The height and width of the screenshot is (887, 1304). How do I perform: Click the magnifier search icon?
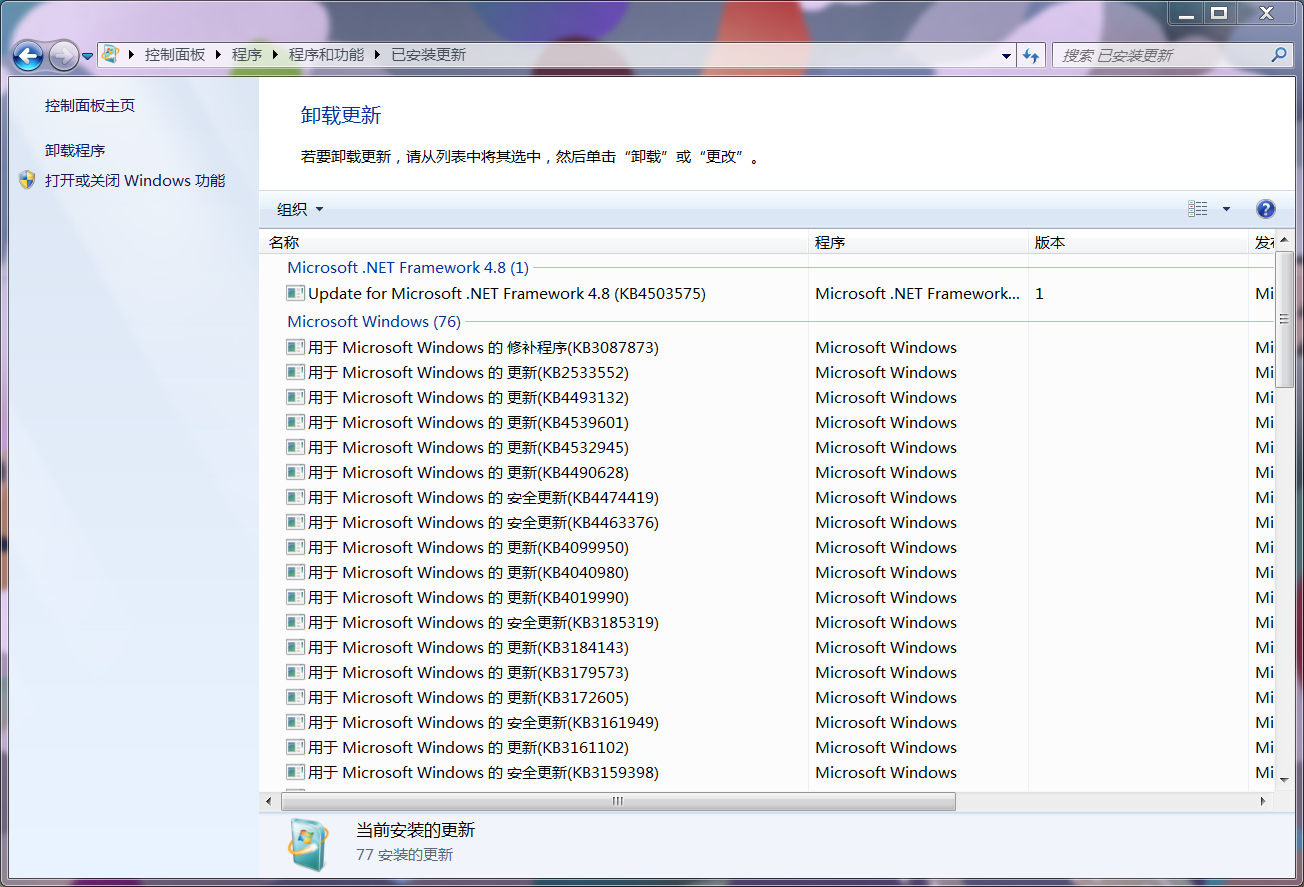click(x=1279, y=55)
